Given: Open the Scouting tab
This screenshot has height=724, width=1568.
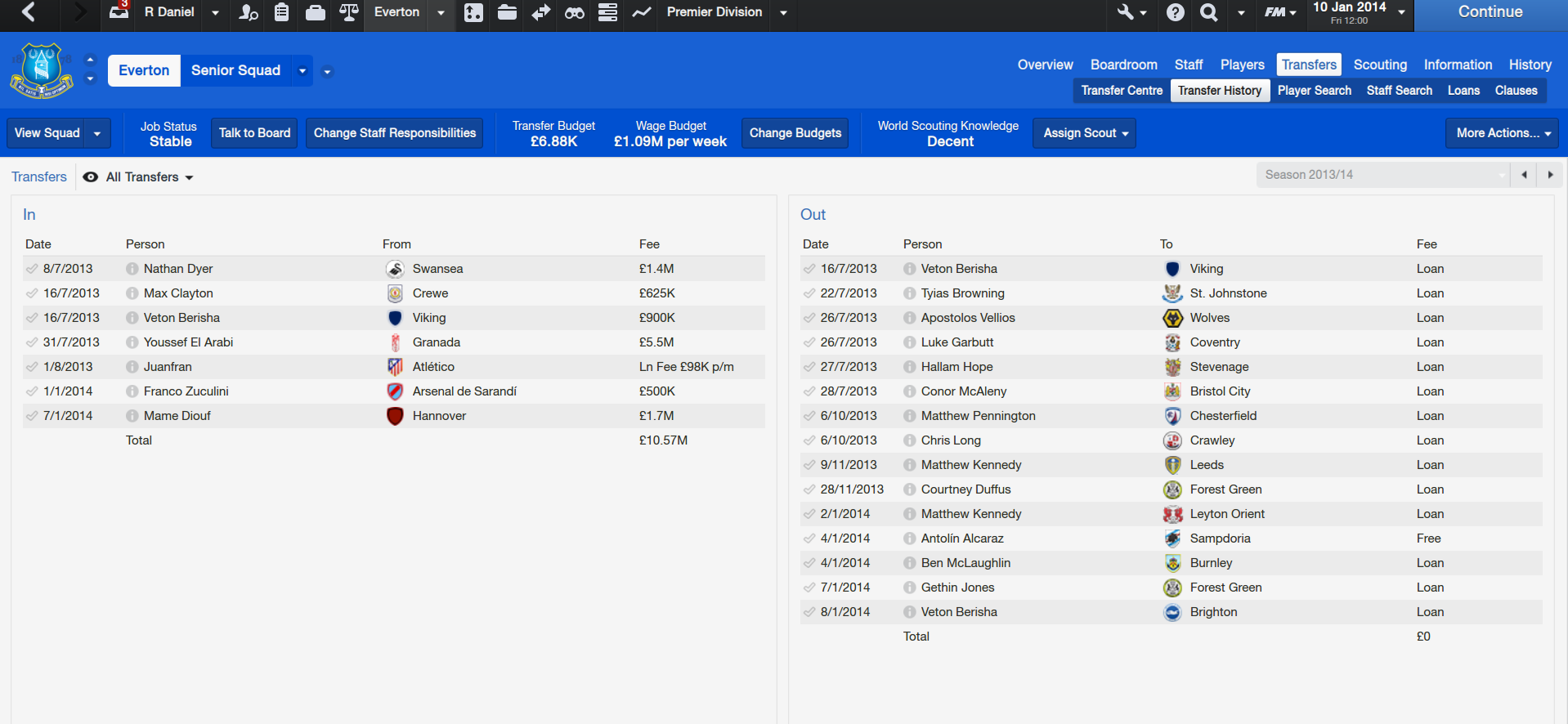Looking at the screenshot, I should coord(1380,65).
